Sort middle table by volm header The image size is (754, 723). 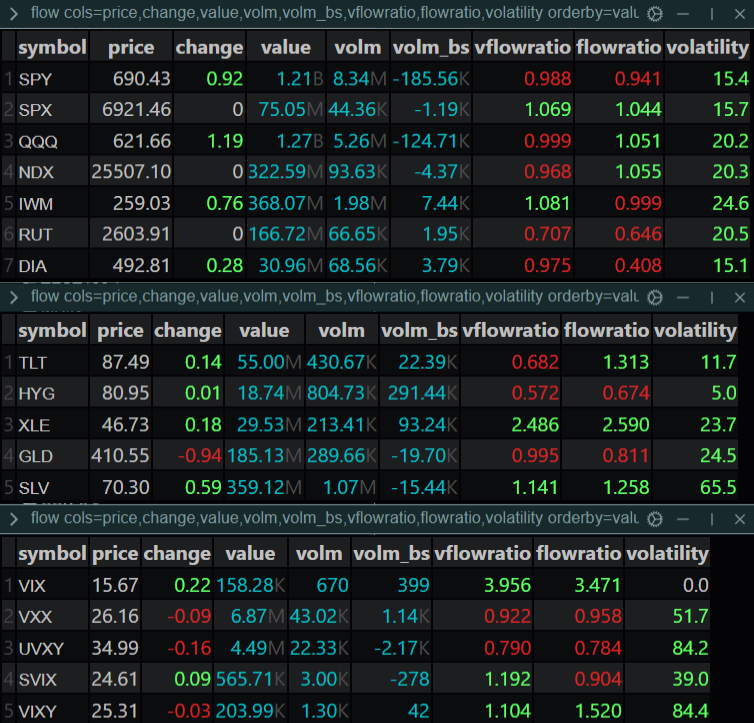[341, 331]
